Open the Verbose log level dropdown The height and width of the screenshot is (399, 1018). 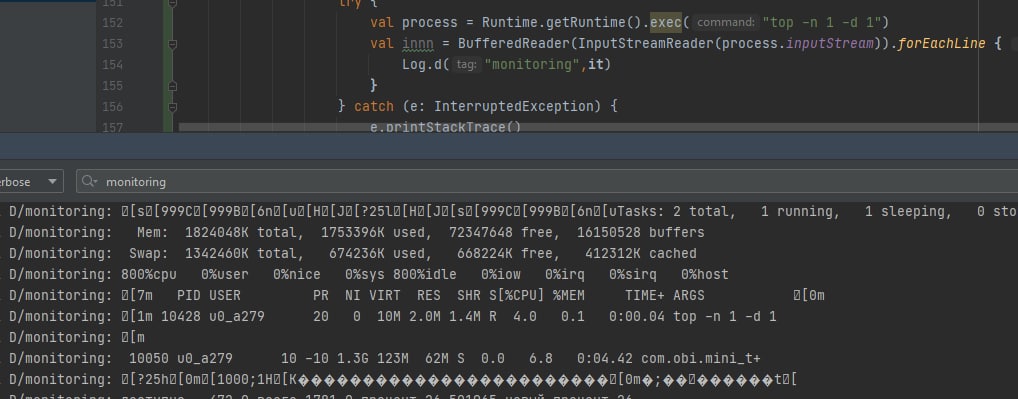coord(31,182)
